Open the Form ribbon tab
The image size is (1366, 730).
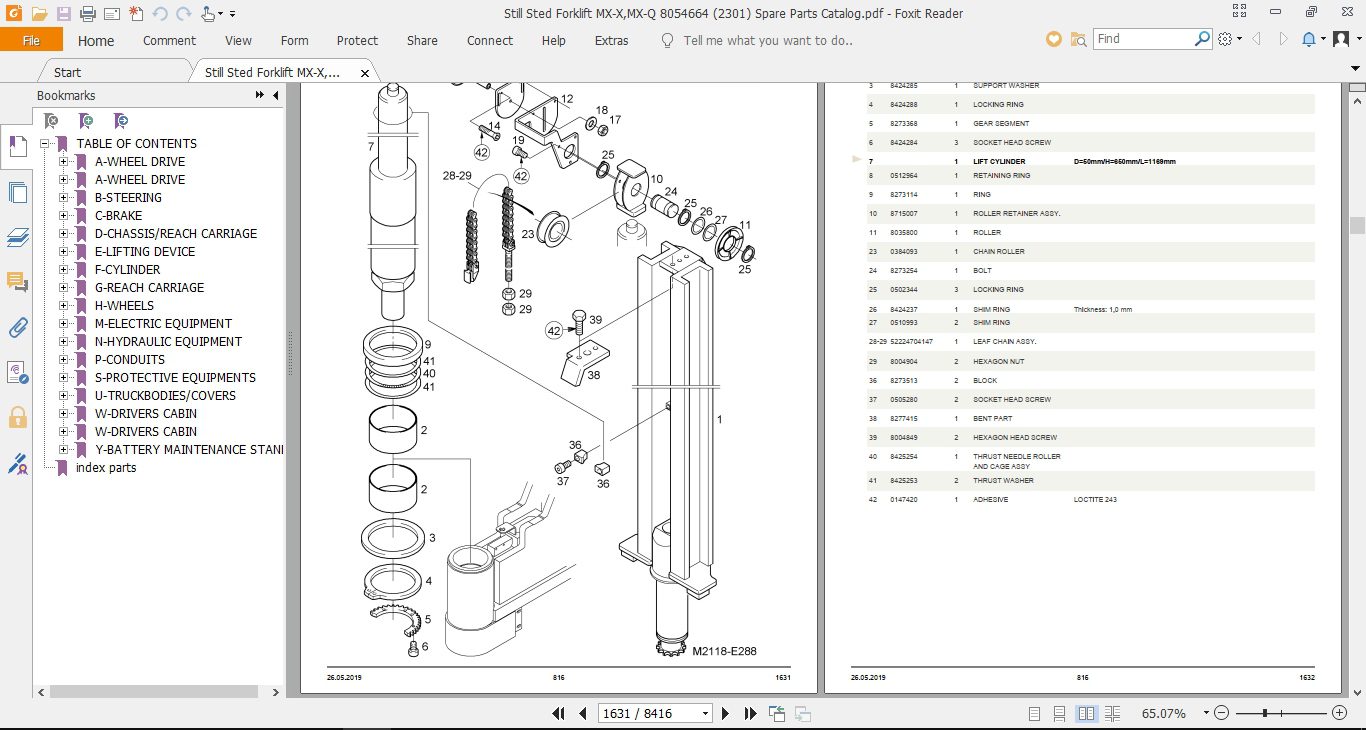click(x=294, y=41)
